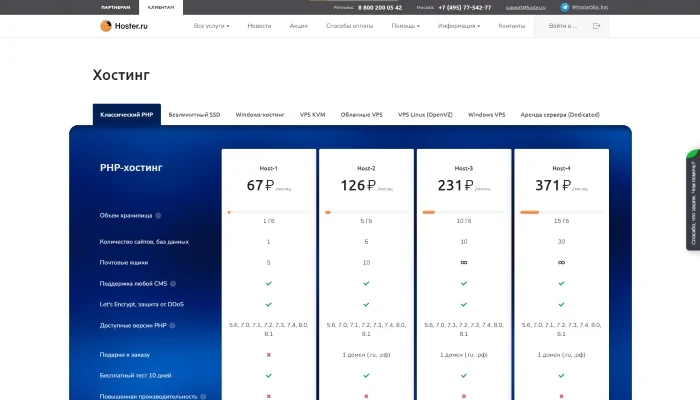Viewport: 700px width, 400px height.
Task: Click the Количество сайтов, баз данных label
Action: 144,242
